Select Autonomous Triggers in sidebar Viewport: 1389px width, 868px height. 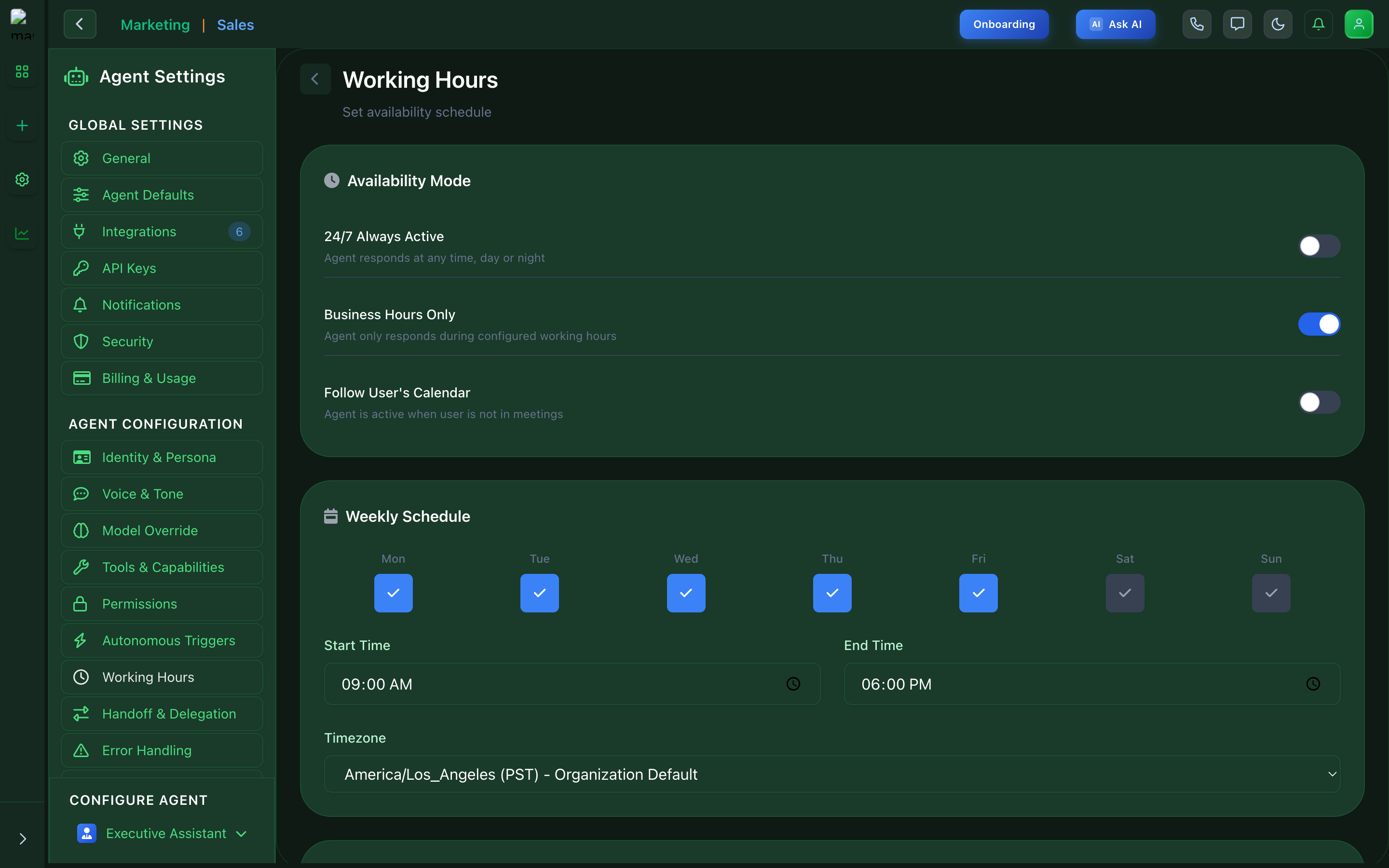tap(162, 640)
